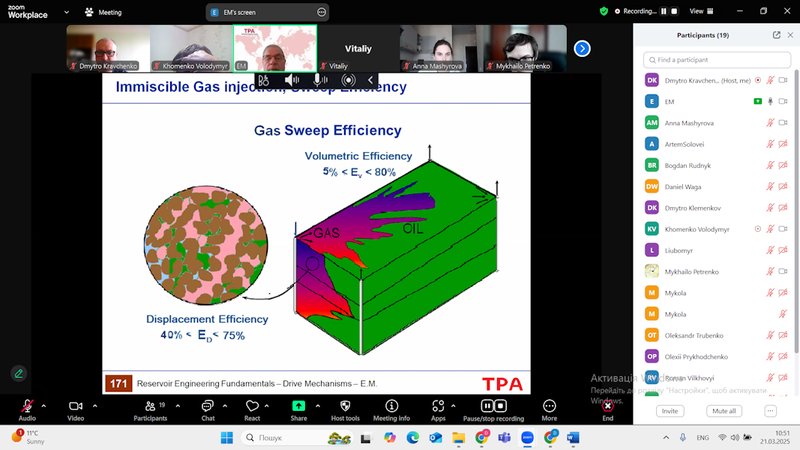Screen dimensions: 800x450
Task: Click the Invite button
Action: 670,411
